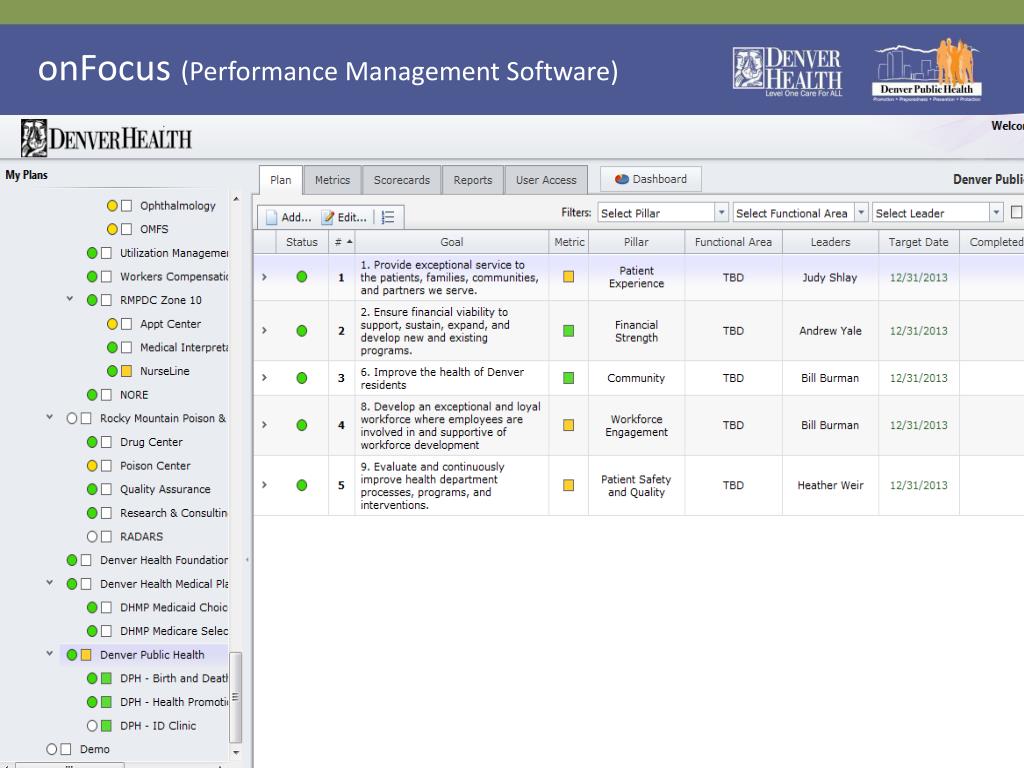Screen dimensions: 1024x768
Task: Click green metric square for Financial Strength row
Action: click(x=569, y=331)
